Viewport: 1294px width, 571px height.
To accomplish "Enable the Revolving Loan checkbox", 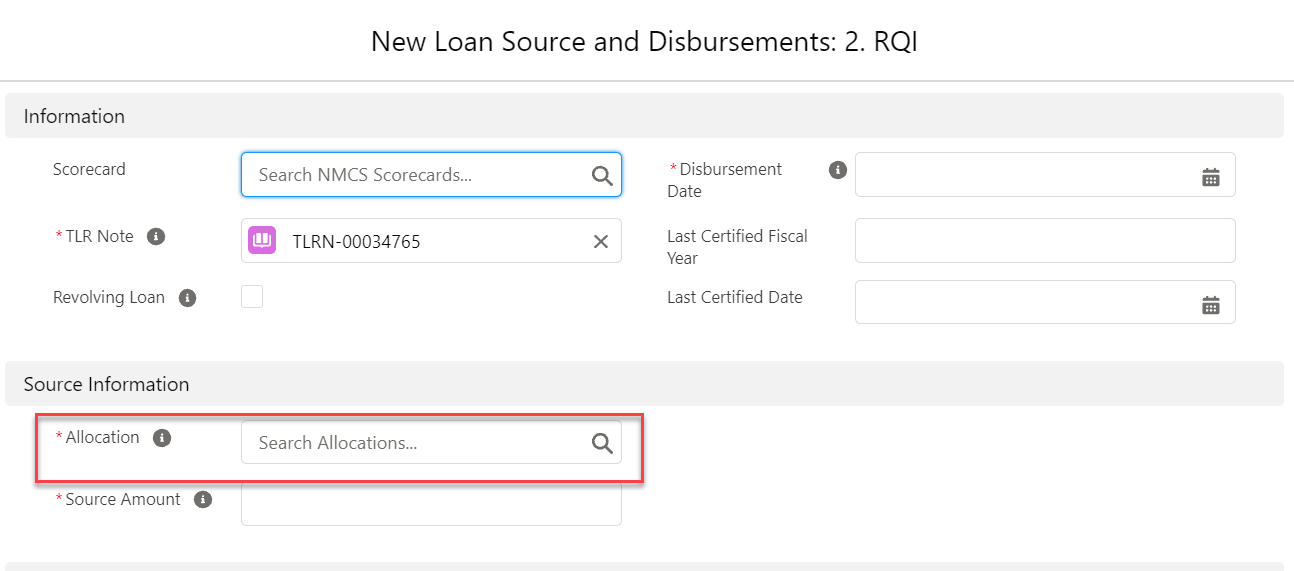I will click(x=252, y=297).
